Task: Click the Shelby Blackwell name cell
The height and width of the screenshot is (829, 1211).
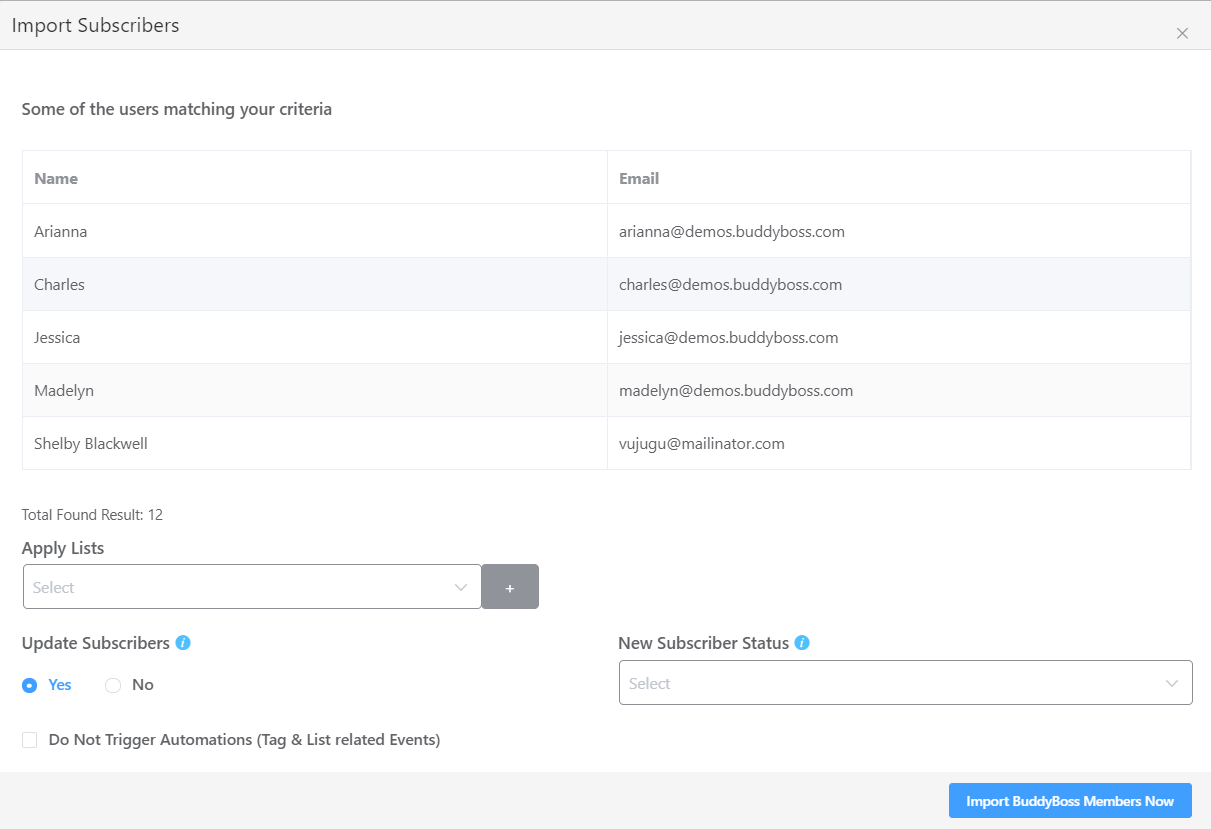Action: 91,443
